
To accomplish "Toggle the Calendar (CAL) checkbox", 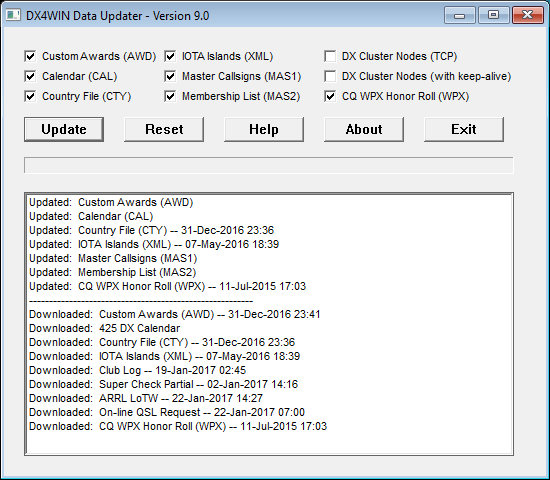I will pos(31,76).
